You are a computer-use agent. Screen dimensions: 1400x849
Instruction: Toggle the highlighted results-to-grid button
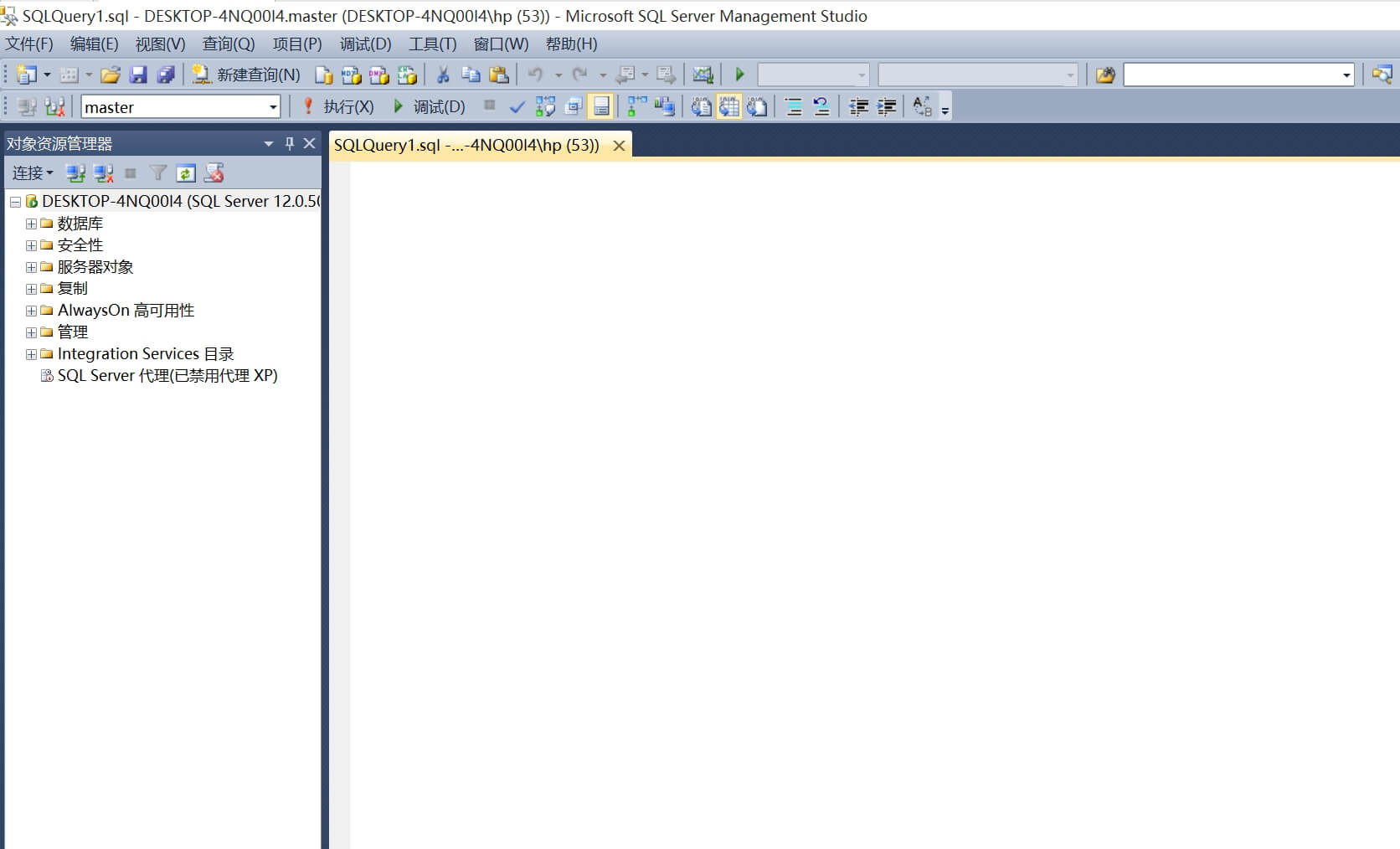[729, 107]
